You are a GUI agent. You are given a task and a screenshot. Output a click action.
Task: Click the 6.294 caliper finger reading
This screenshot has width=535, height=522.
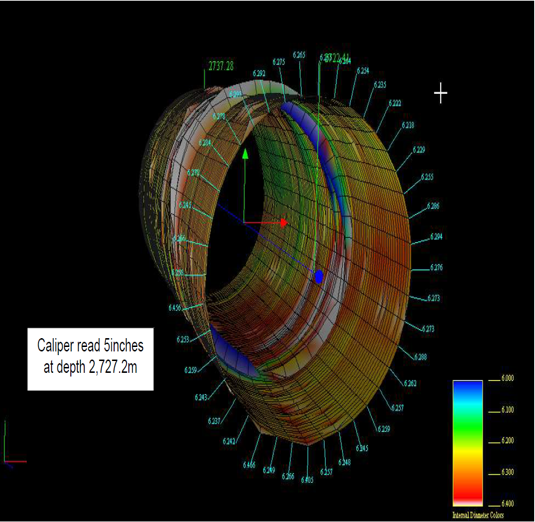[436, 236]
